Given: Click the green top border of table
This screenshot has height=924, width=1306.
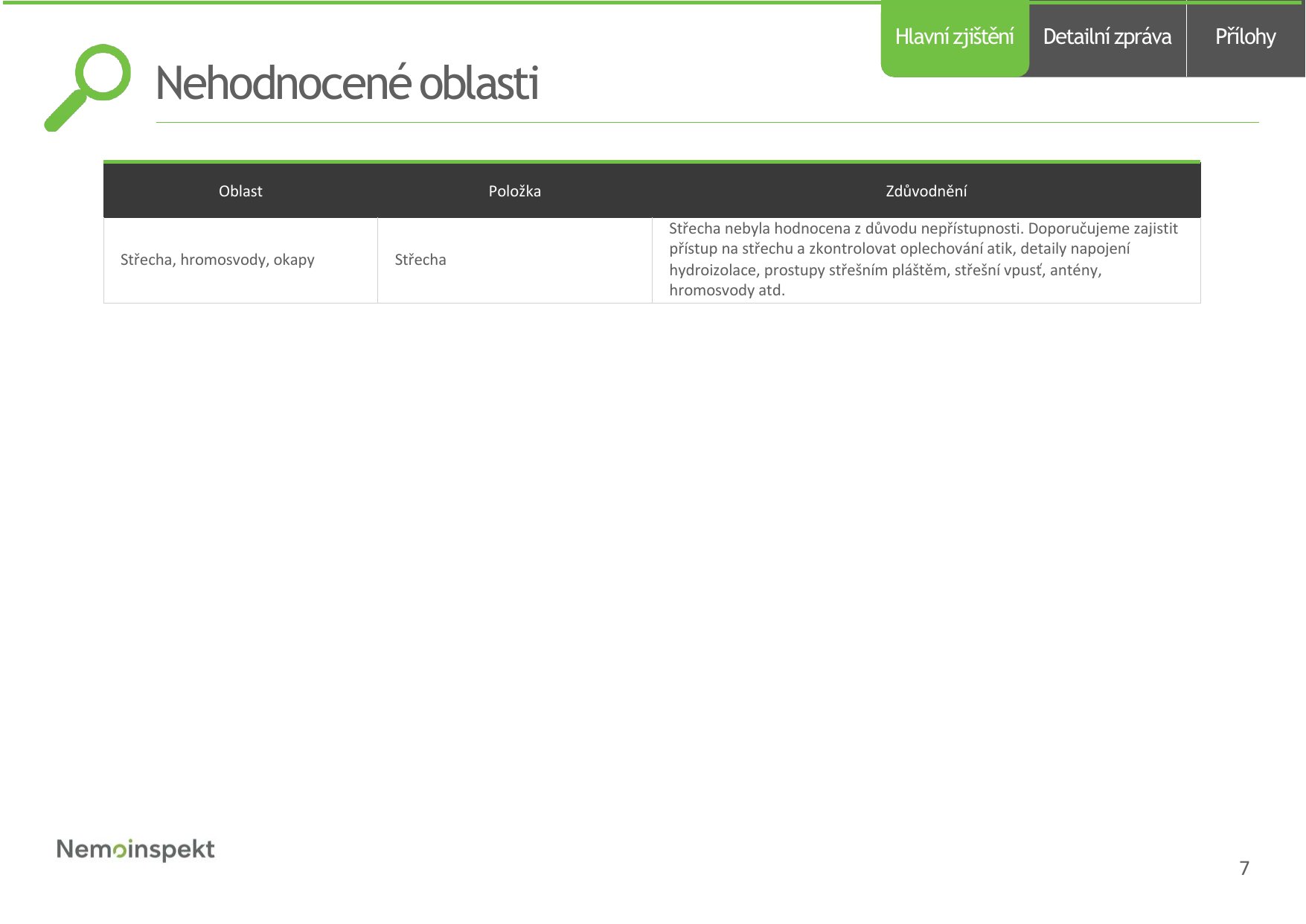Looking at the screenshot, I should point(652,161).
